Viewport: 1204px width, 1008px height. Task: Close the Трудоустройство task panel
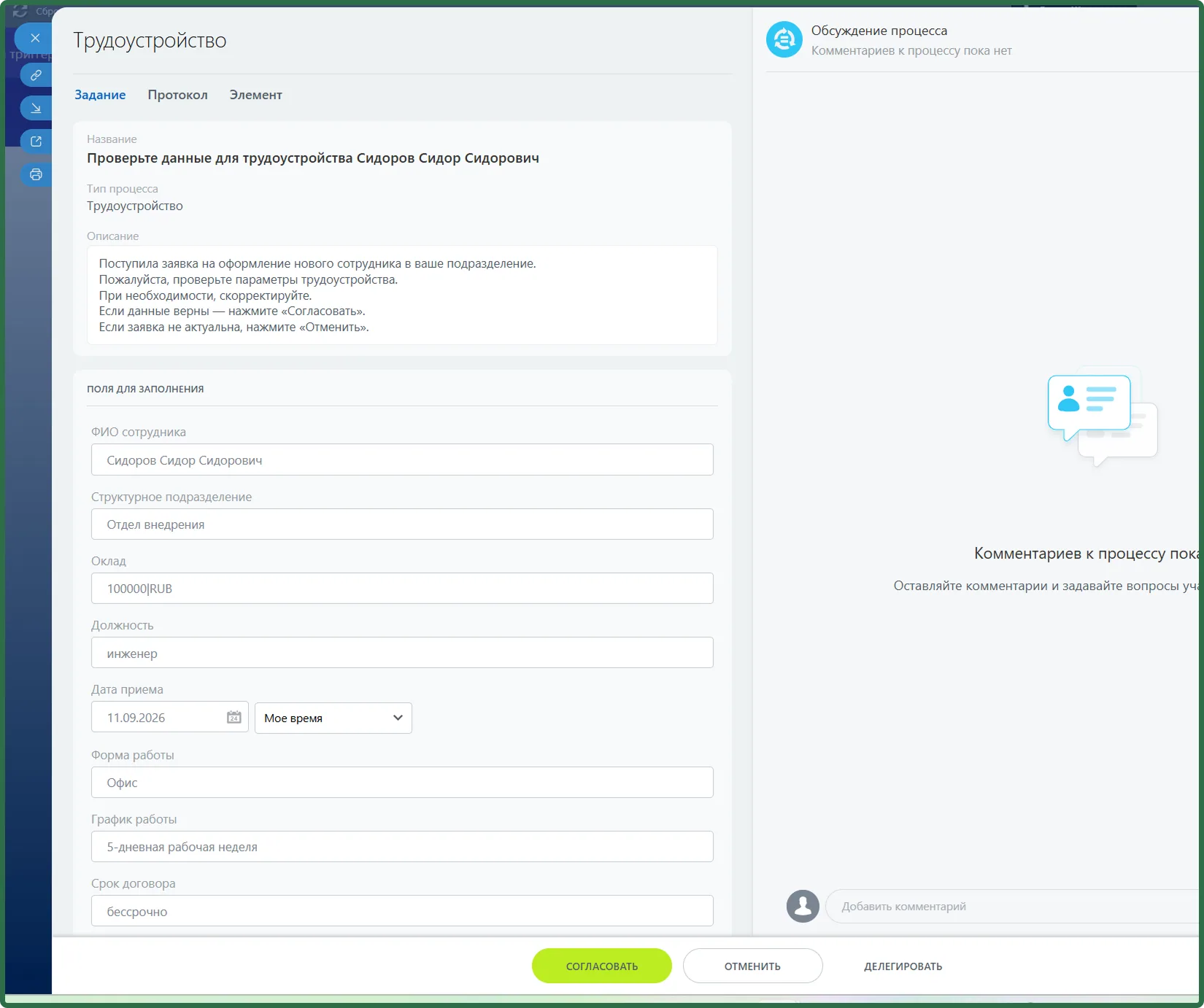[34, 38]
